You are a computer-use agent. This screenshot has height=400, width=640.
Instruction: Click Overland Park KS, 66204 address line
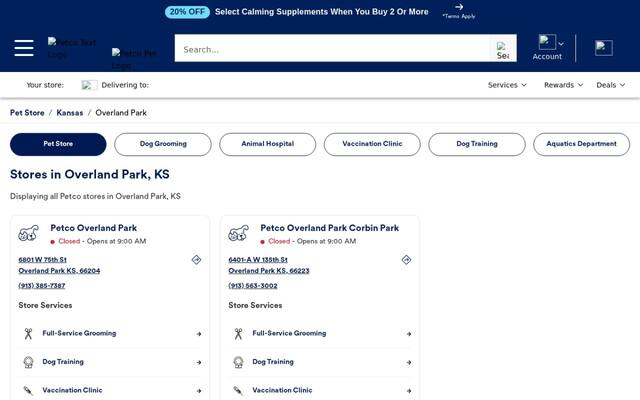click(59, 271)
